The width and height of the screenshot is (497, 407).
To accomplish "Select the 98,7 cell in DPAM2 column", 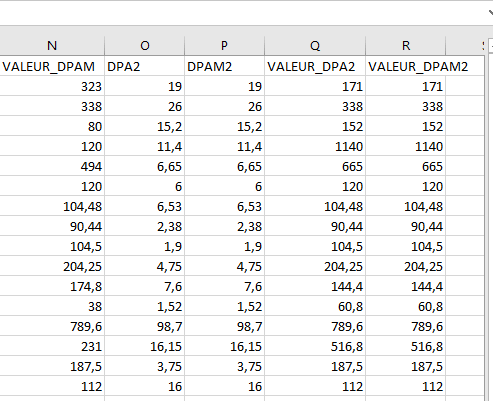I will point(224,326).
